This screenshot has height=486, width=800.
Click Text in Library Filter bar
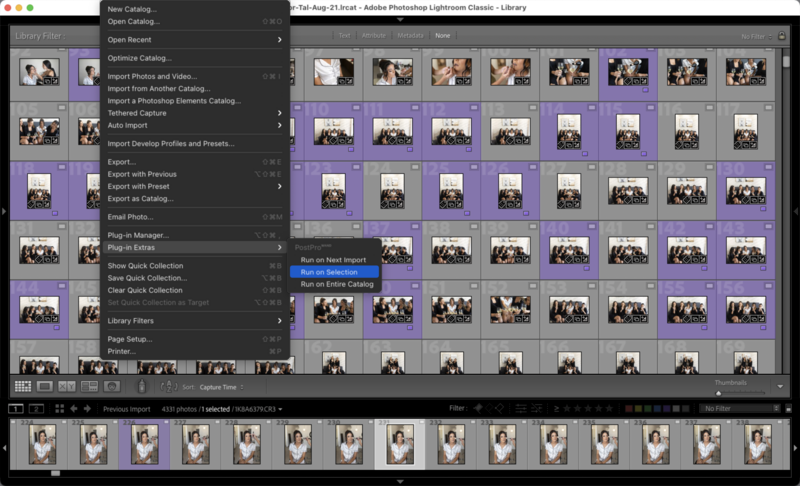(344, 36)
